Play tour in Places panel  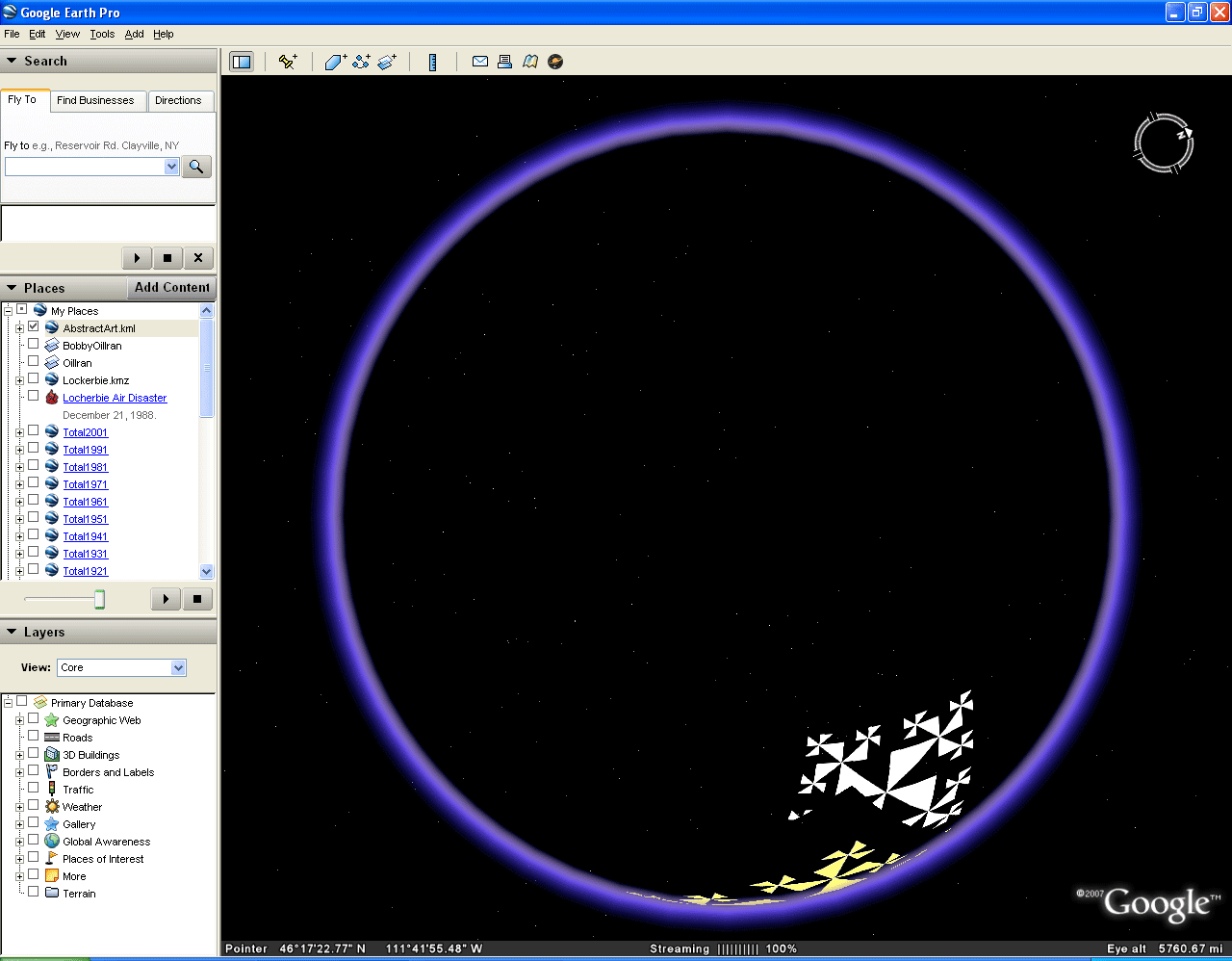click(x=167, y=599)
